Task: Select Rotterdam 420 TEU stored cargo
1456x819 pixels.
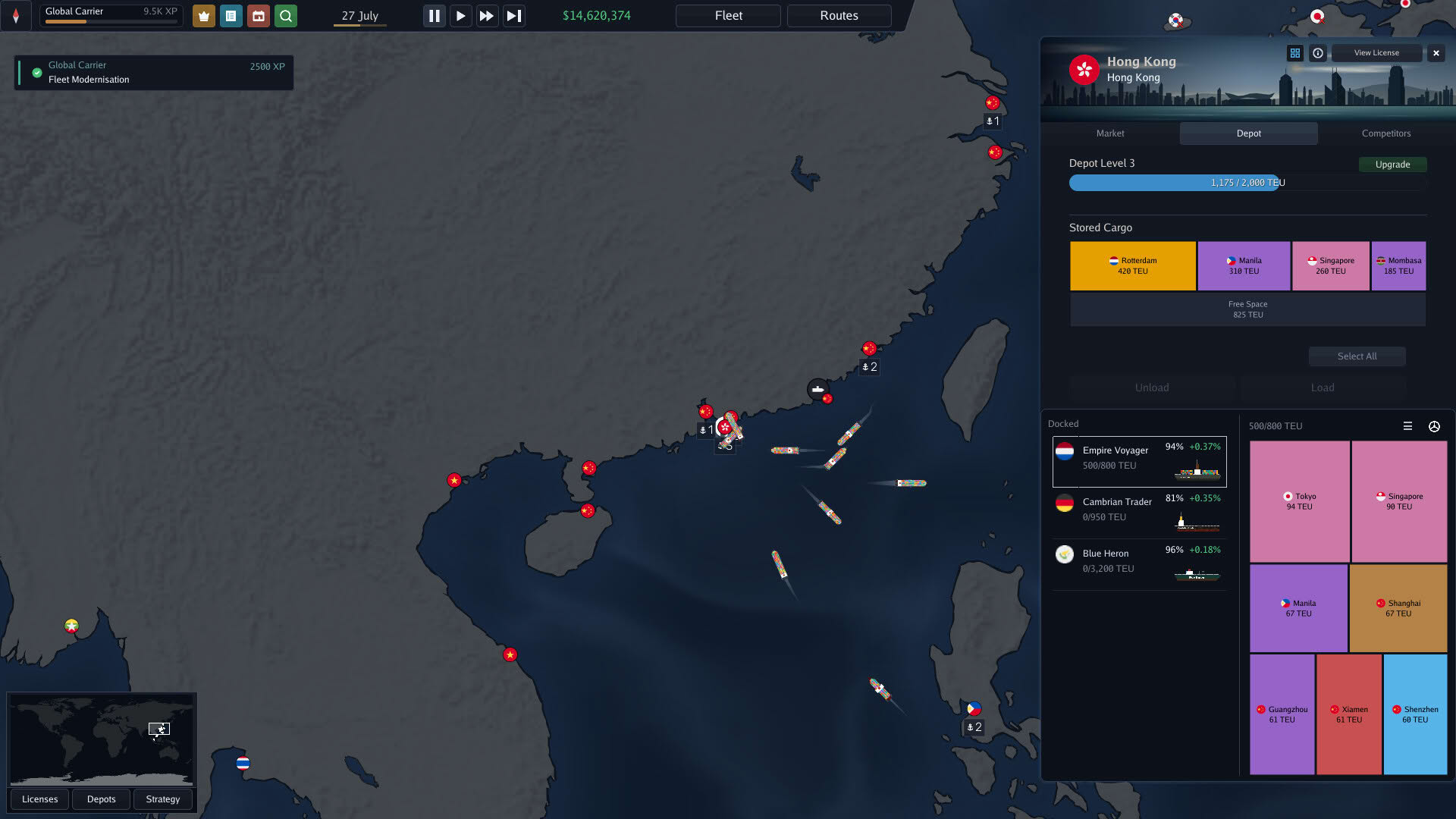Action: click(1132, 266)
